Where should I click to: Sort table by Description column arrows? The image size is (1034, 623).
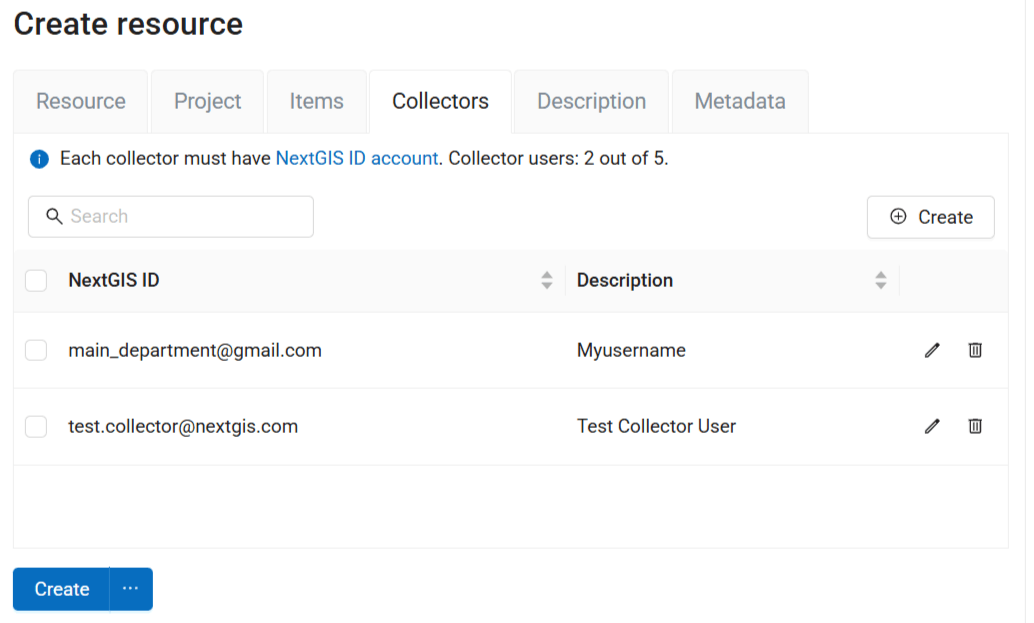coord(880,281)
